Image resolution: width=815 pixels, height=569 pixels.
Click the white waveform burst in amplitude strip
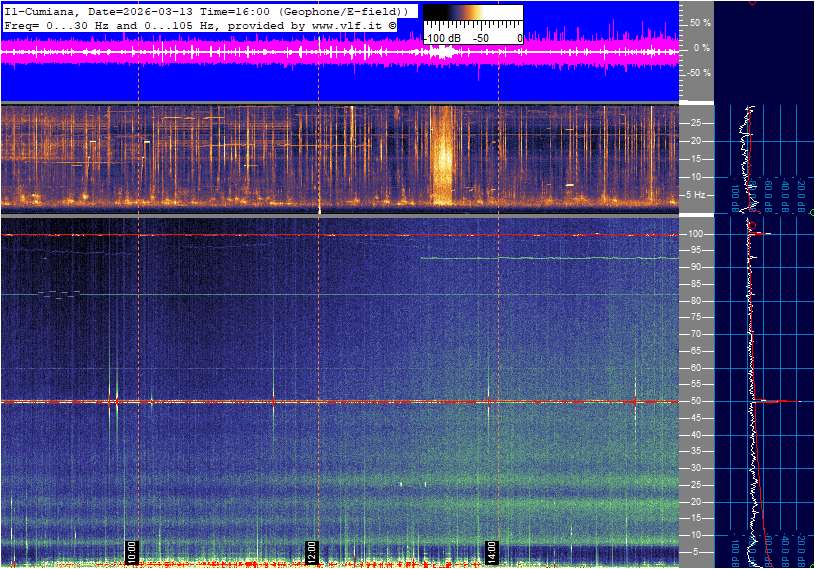pos(441,53)
